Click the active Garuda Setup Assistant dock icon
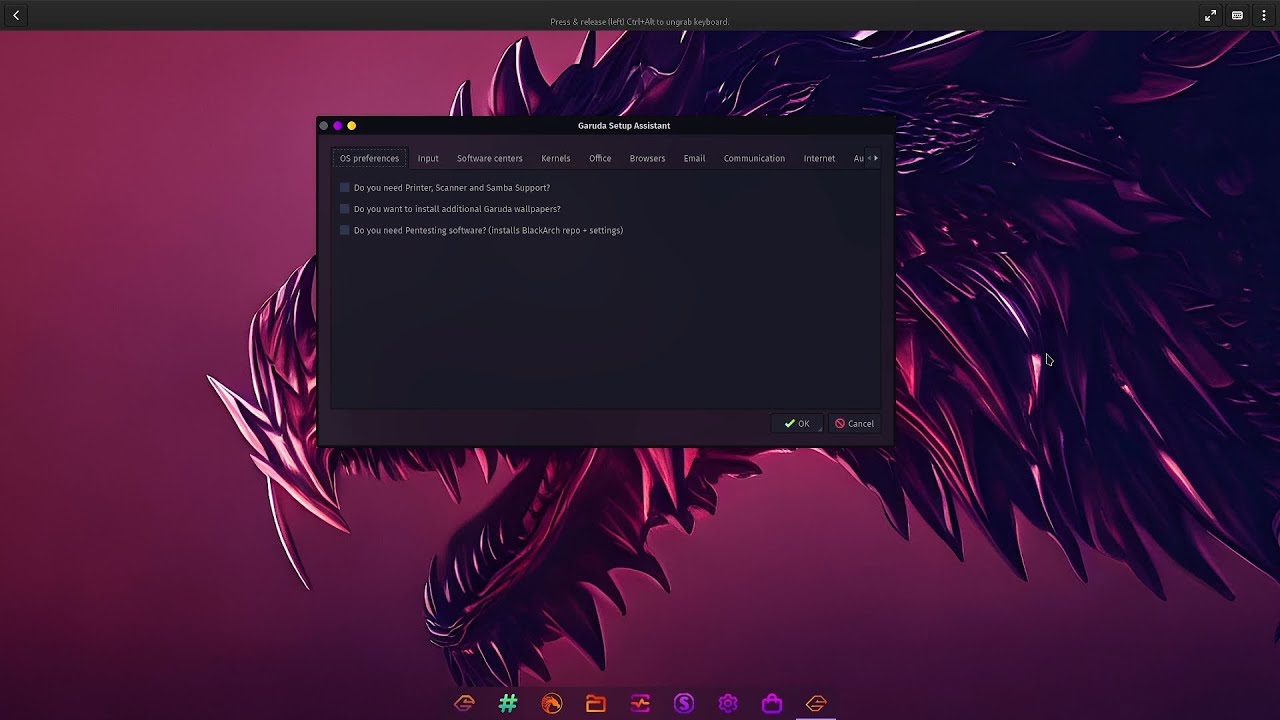This screenshot has width=1280, height=720. click(x=816, y=703)
